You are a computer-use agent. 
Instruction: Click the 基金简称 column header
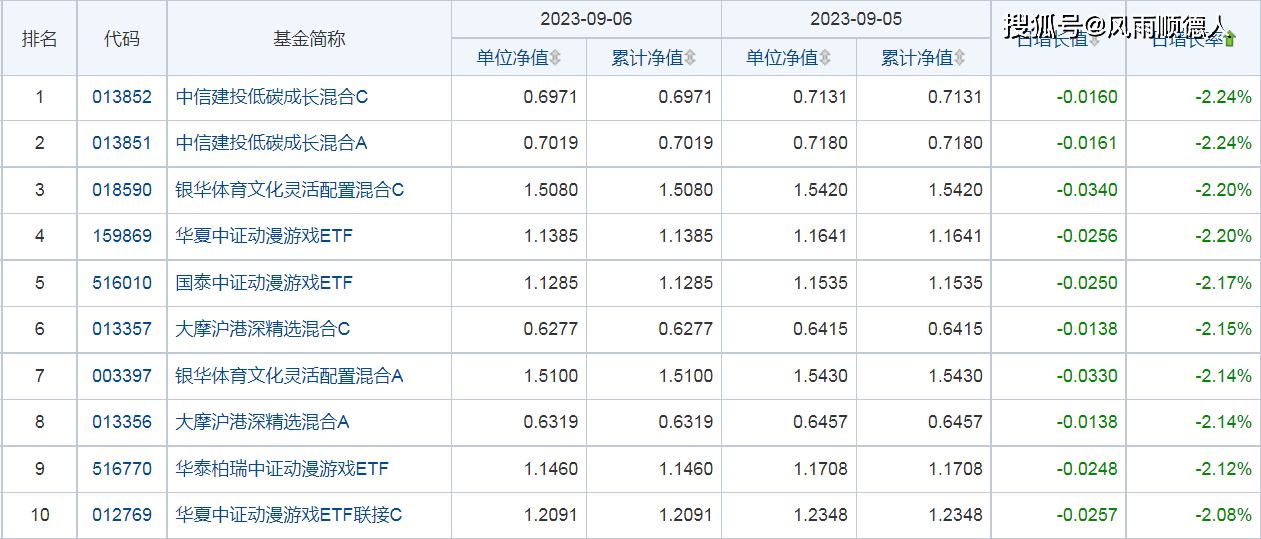pos(309,39)
